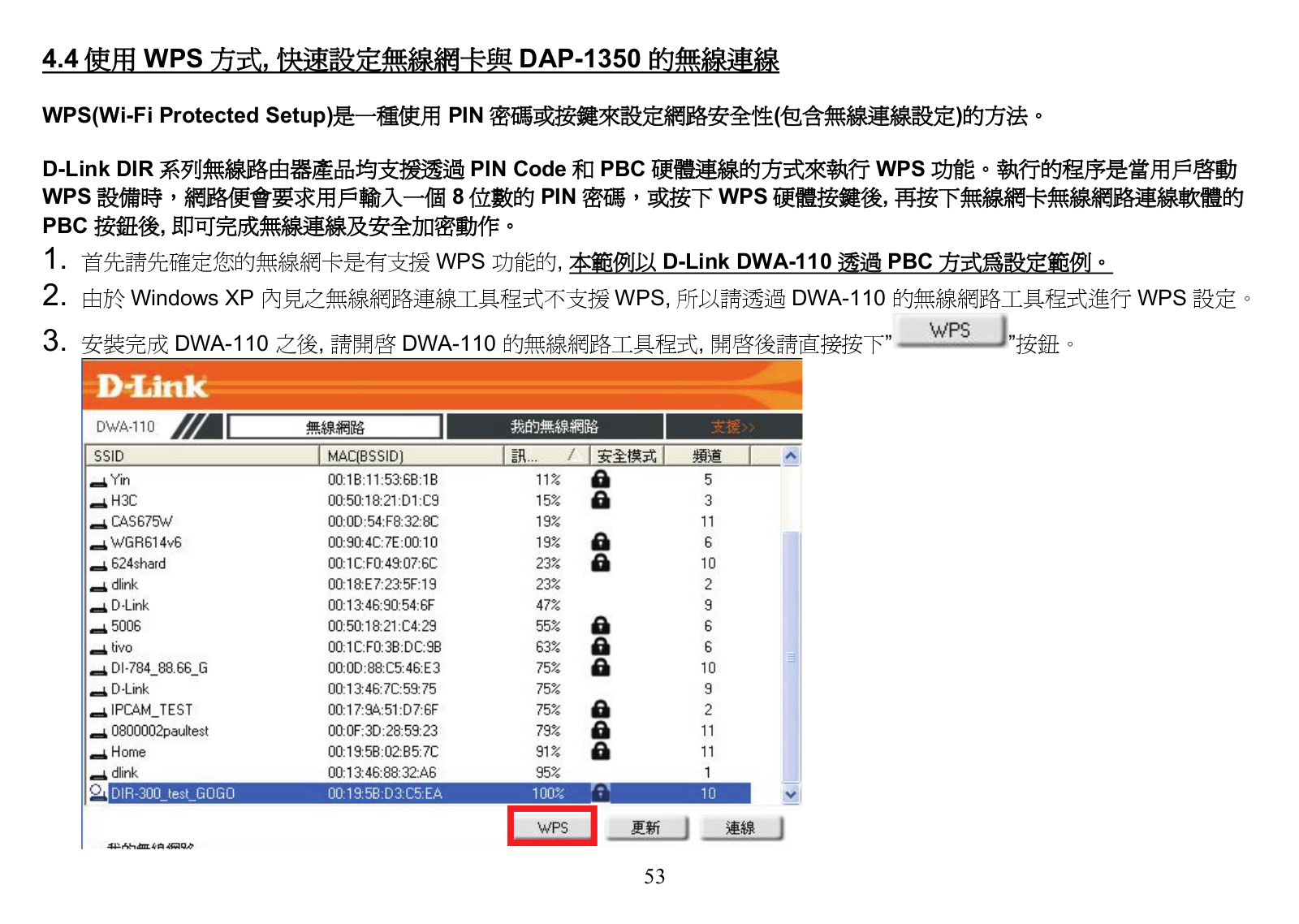
Task: Click the network icon beside WGR614v6
Action: coord(99,544)
